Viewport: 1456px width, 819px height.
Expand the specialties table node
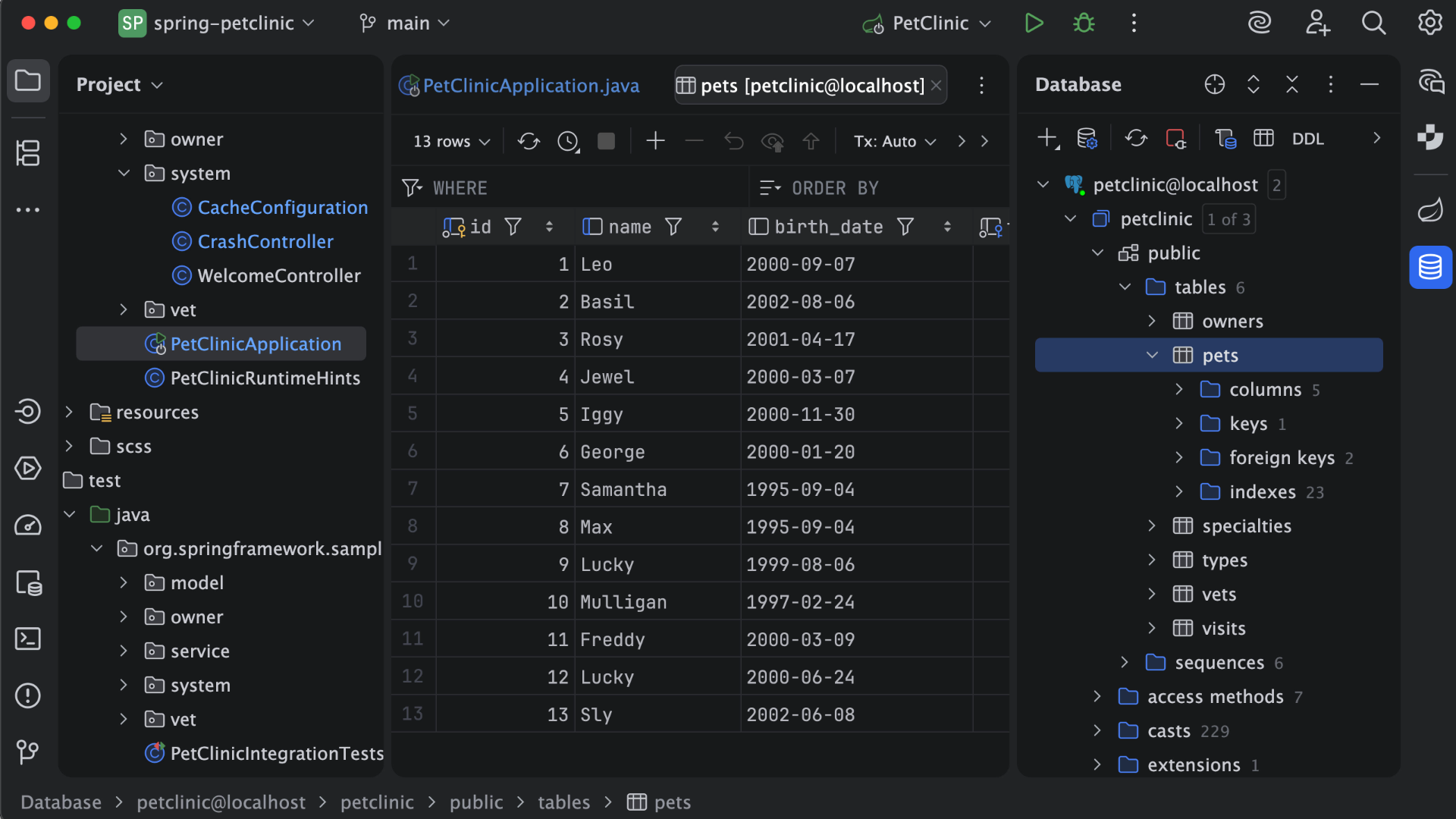click(x=1152, y=526)
